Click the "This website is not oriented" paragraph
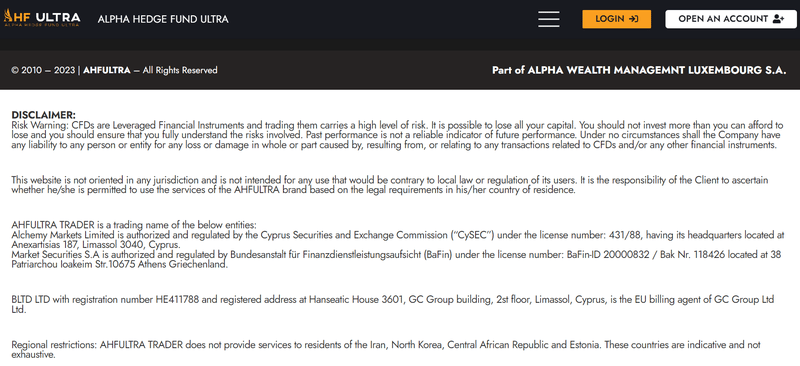 tap(390, 185)
